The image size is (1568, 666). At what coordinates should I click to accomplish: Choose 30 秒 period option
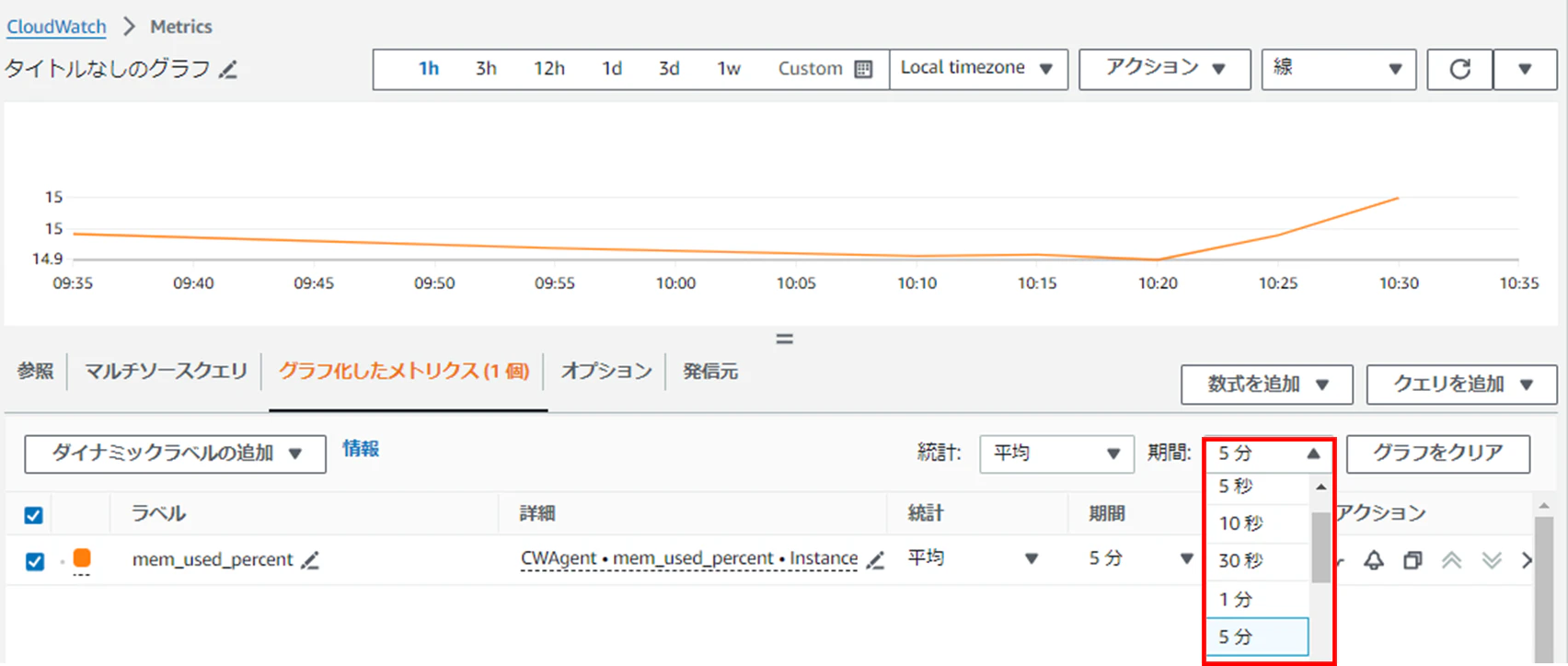pos(1257,561)
